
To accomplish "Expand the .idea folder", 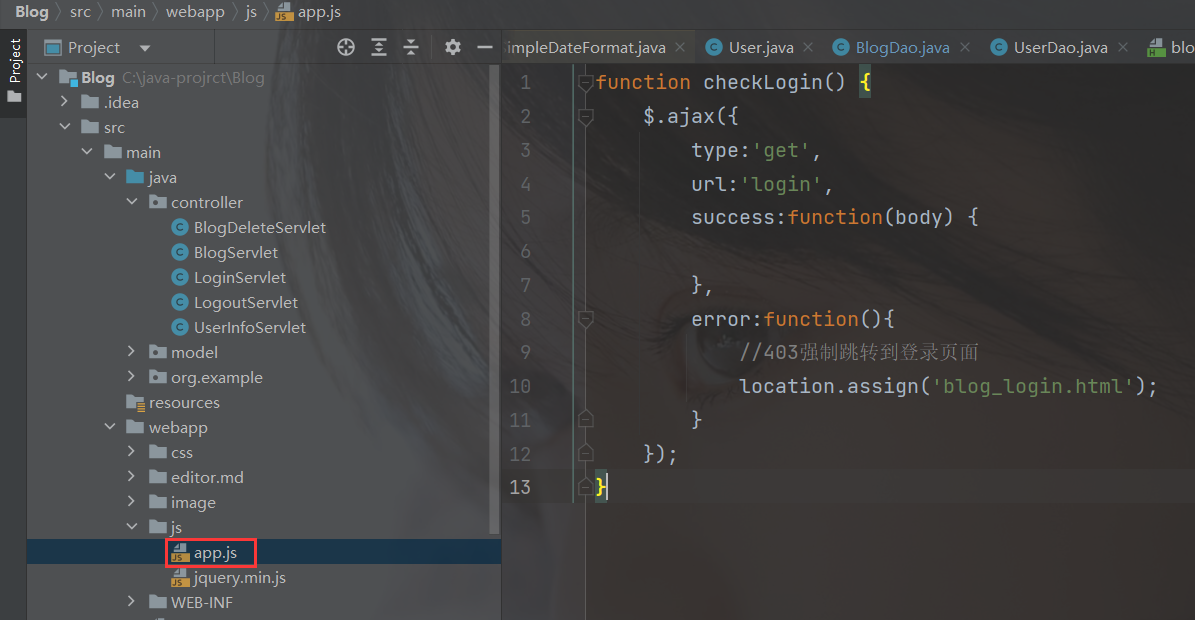I will point(65,101).
